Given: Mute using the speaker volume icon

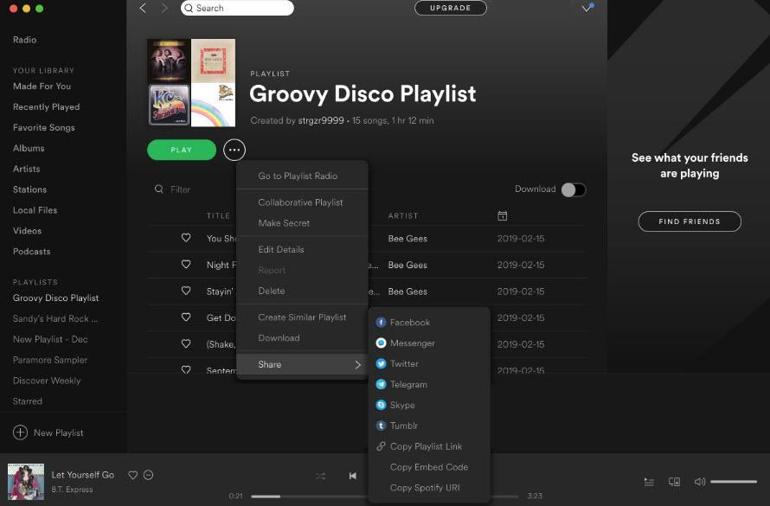Looking at the screenshot, I should tap(700, 481).
